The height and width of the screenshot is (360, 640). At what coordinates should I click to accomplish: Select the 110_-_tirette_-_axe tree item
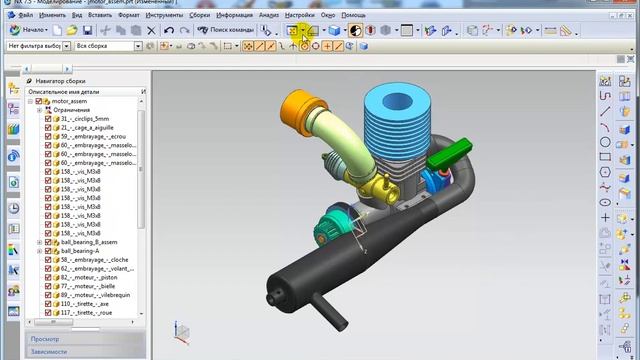click(x=84, y=304)
